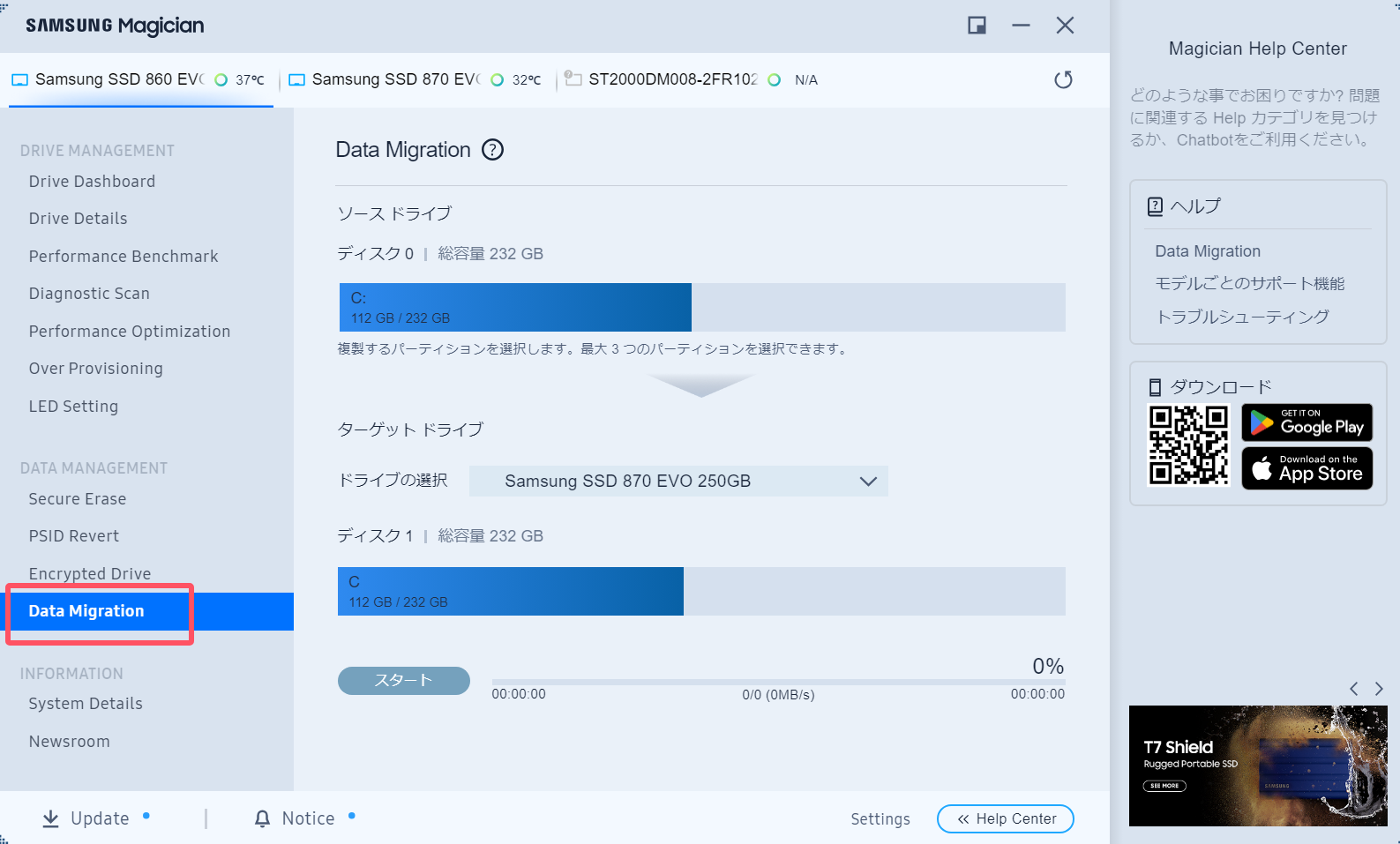Click ディスク 1 総容量 232 GB label
This screenshot has width=1400, height=844.
[440, 536]
